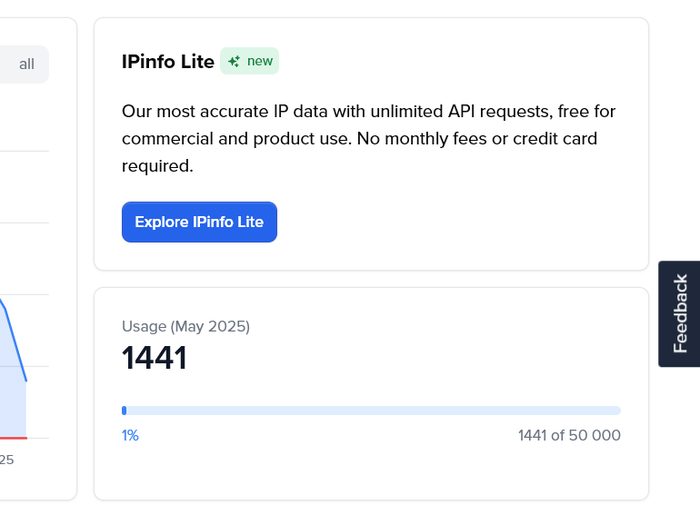Click the usage progress bar
The image size is (700, 515).
coord(400,410)
